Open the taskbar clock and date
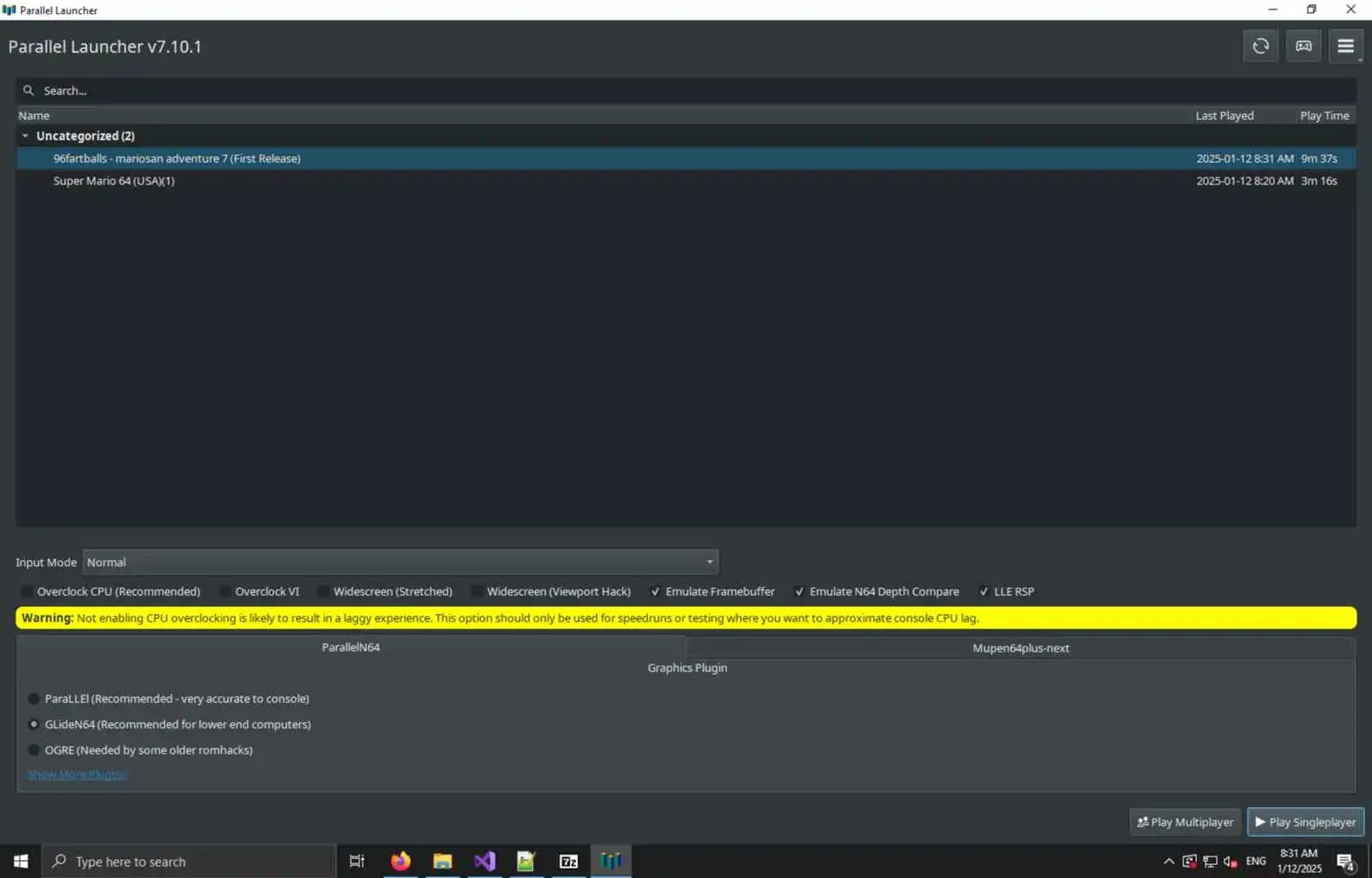This screenshot has height=878, width=1372. point(1299,861)
